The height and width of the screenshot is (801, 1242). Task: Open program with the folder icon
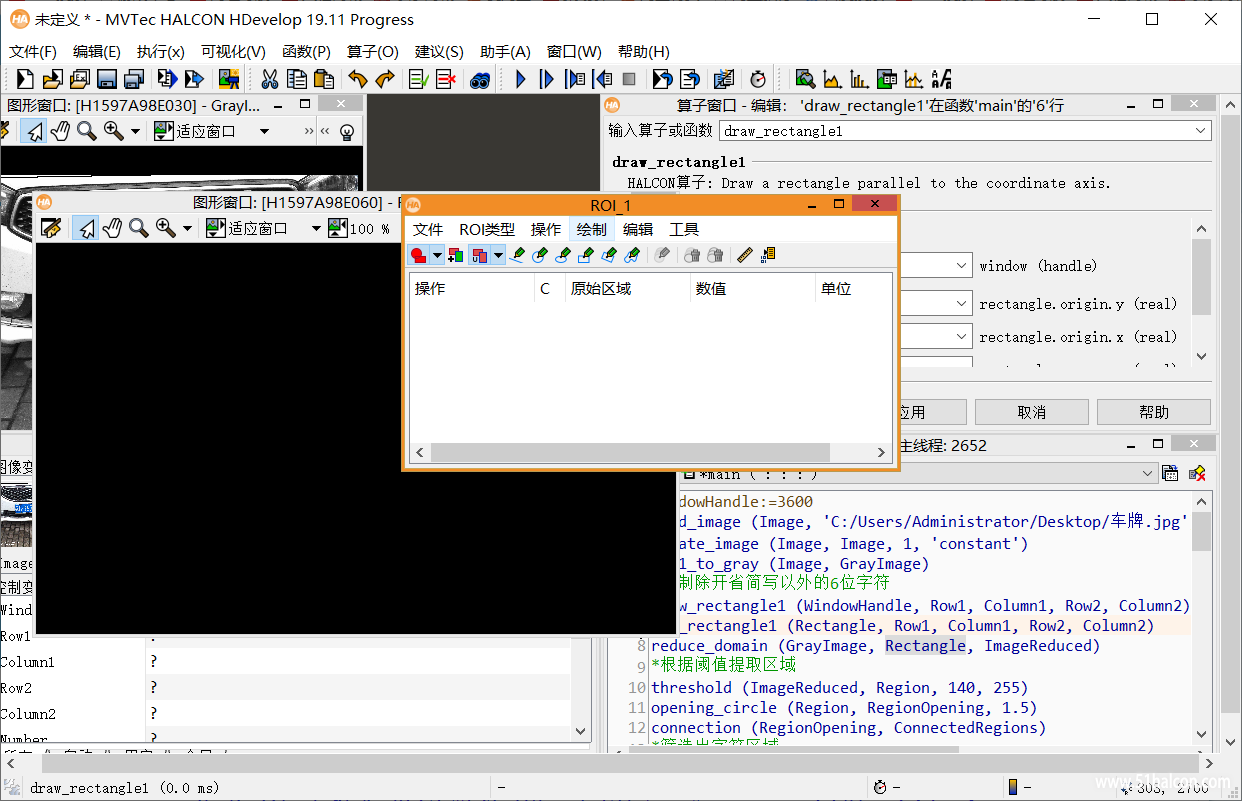[x=52, y=79]
